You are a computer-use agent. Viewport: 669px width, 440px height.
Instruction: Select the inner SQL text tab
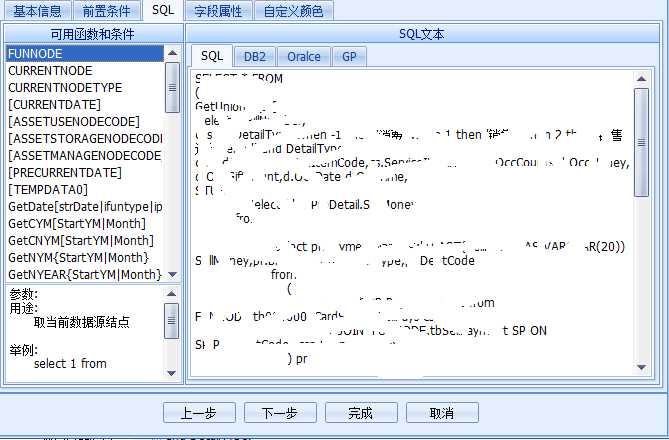pyautogui.click(x=212, y=56)
